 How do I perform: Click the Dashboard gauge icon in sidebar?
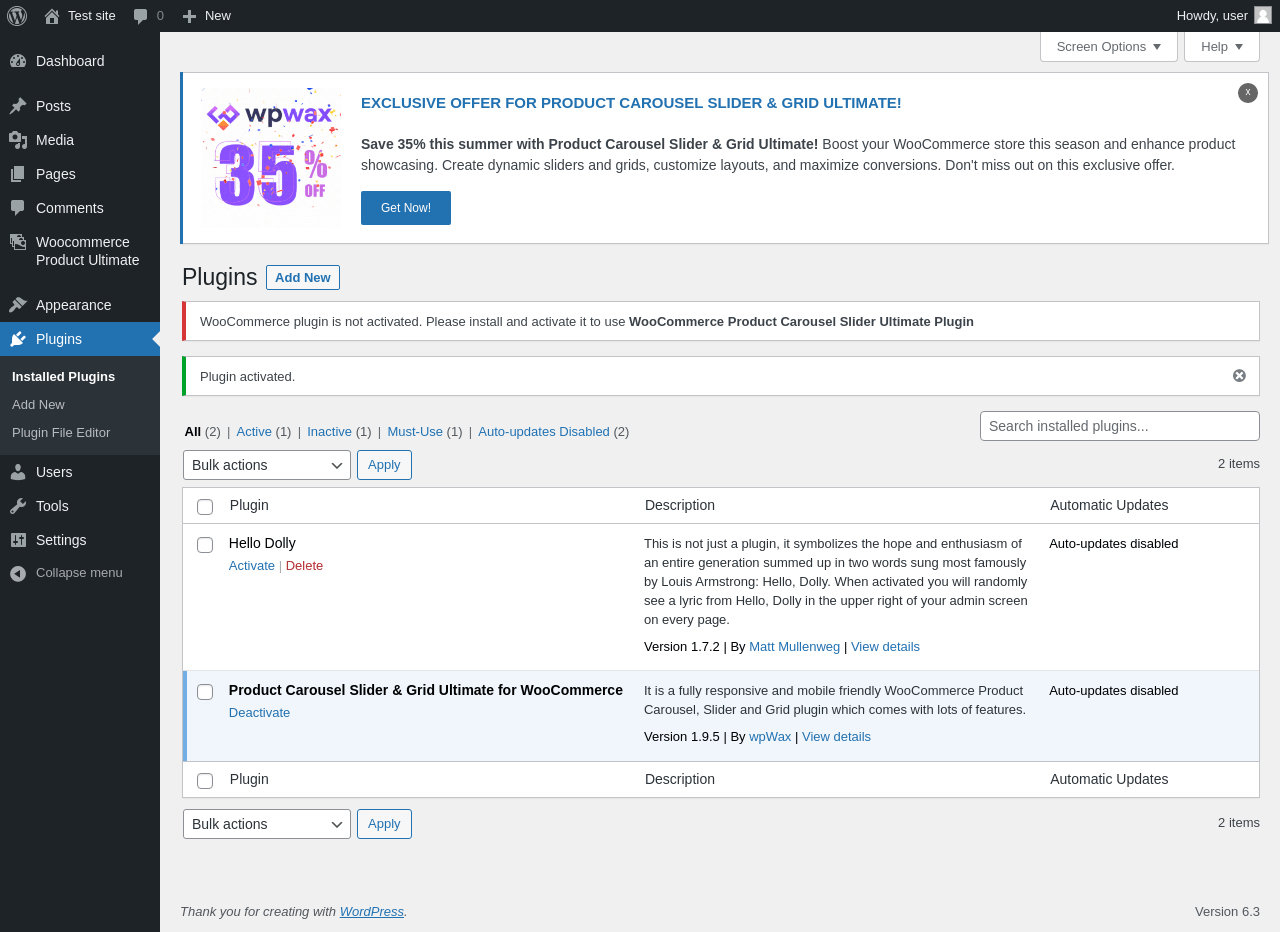click(x=18, y=61)
